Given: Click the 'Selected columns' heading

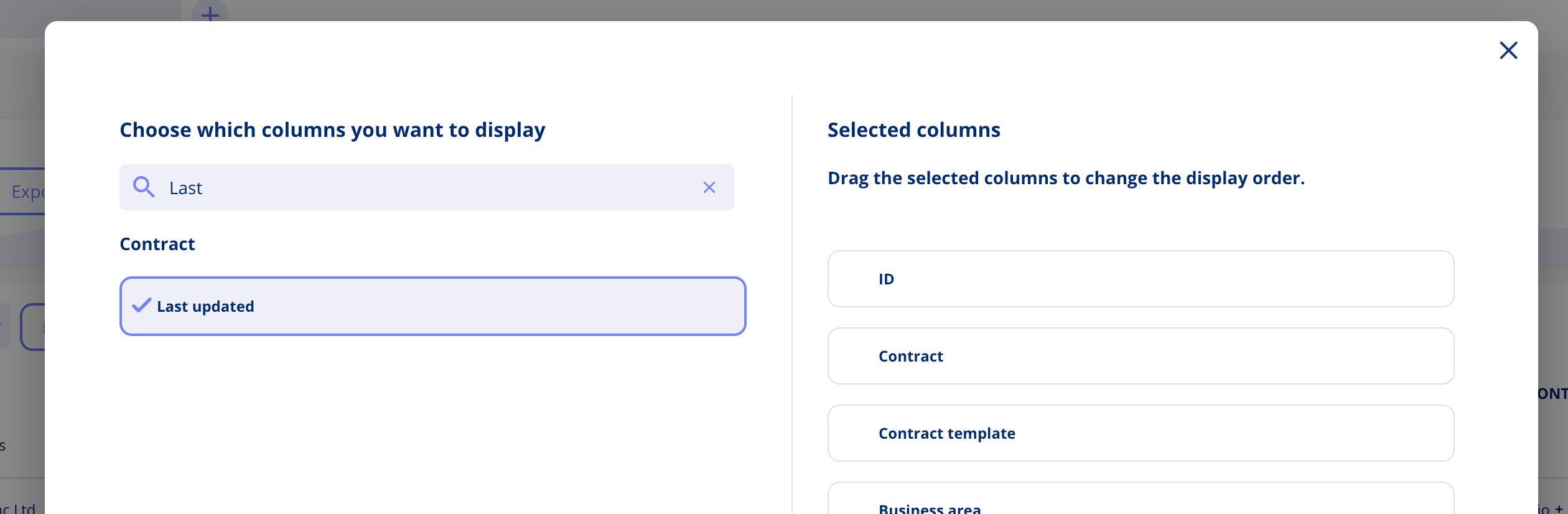Looking at the screenshot, I should coord(913,130).
